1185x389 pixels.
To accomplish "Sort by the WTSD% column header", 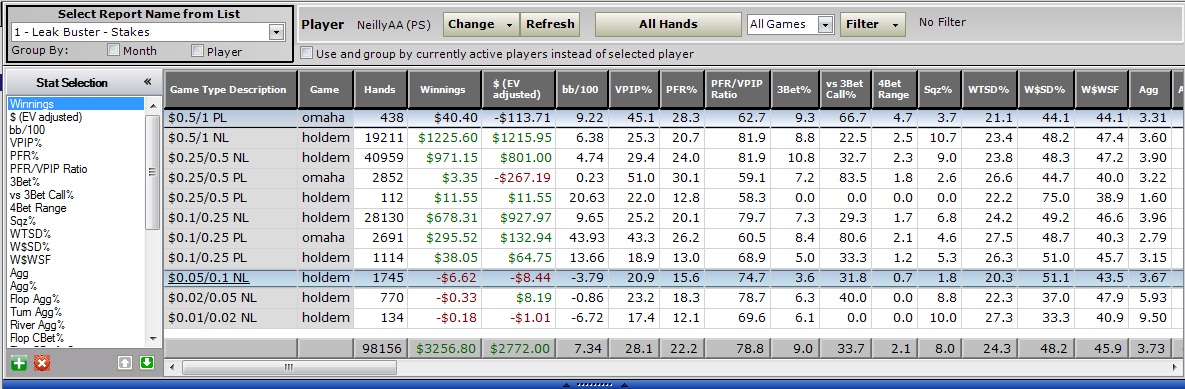I will 989,89.
